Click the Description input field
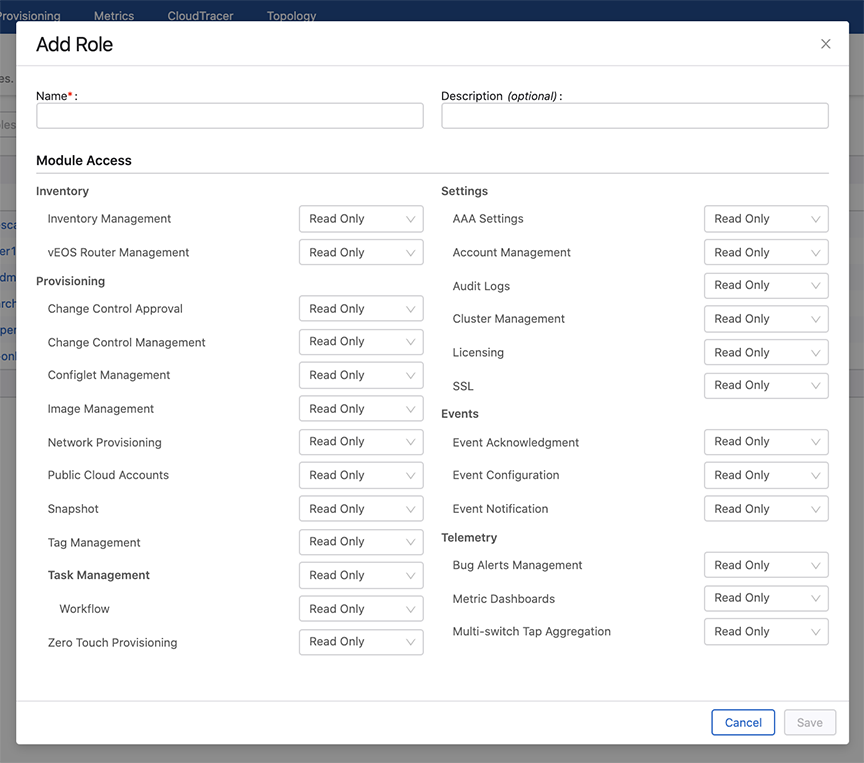The width and height of the screenshot is (864, 763). click(x=635, y=116)
